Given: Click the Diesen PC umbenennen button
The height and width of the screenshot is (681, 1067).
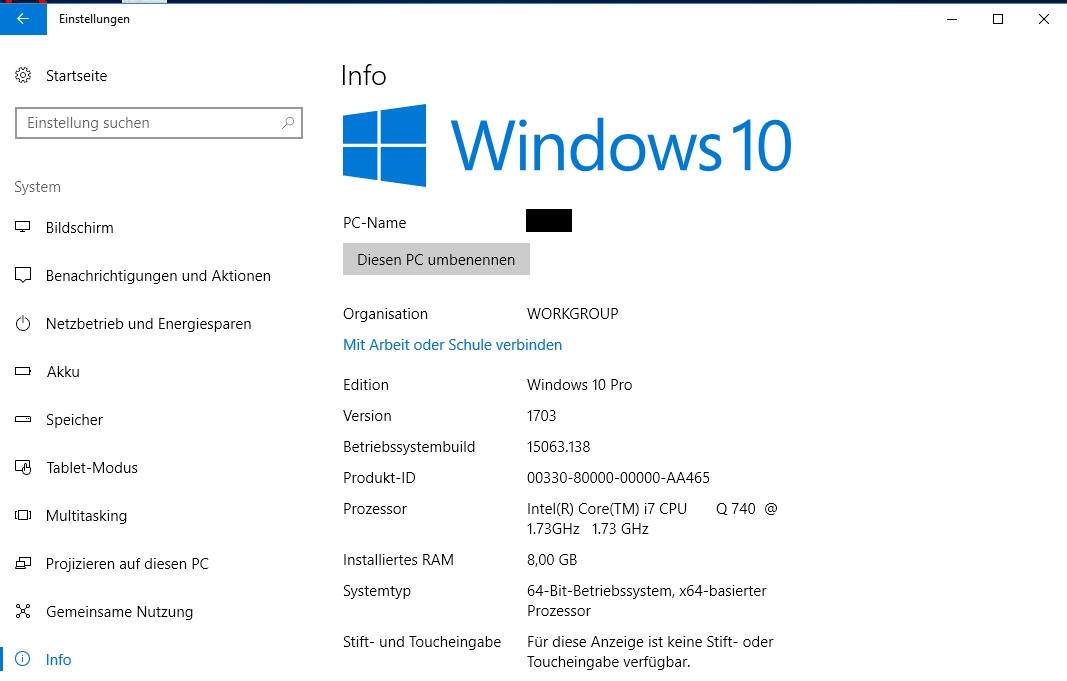Looking at the screenshot, I should pos(436,259).
